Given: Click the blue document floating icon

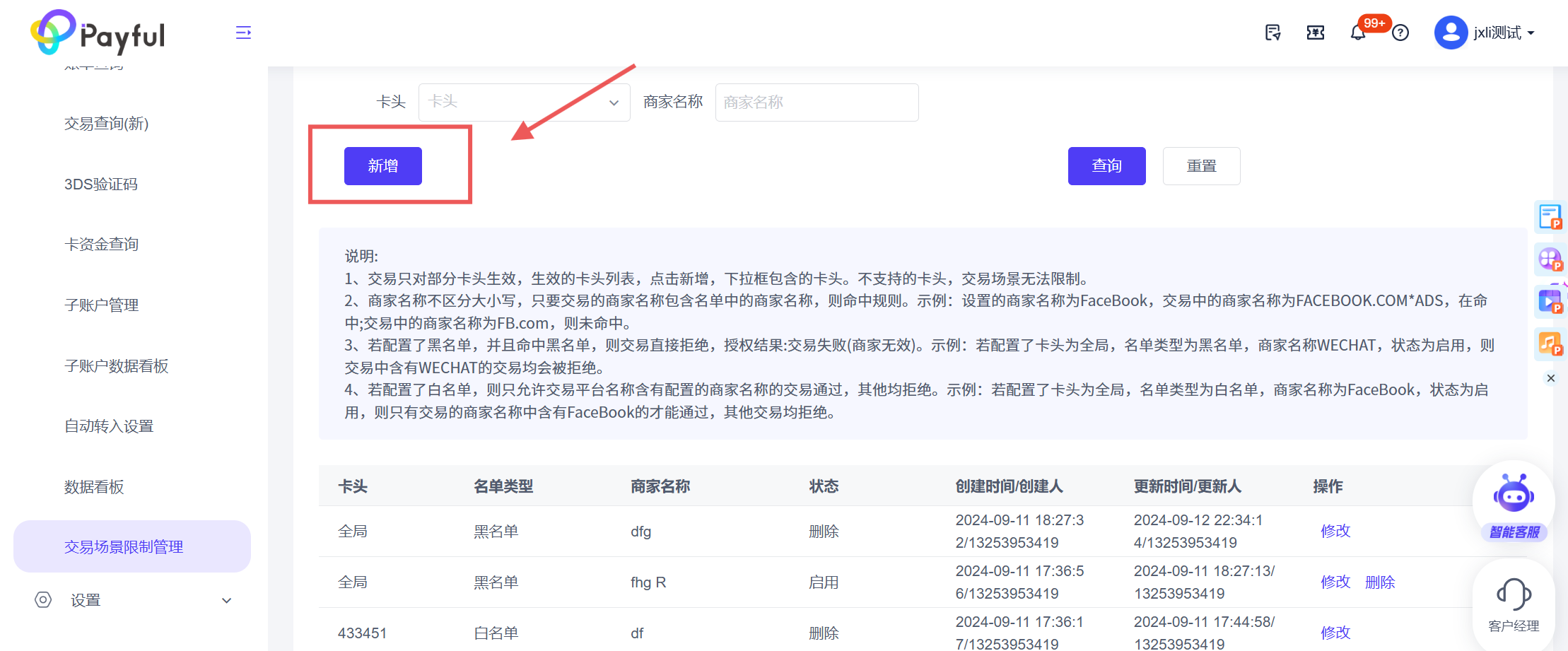Looking at the screenshot, I should click(x=1550, y=216).
